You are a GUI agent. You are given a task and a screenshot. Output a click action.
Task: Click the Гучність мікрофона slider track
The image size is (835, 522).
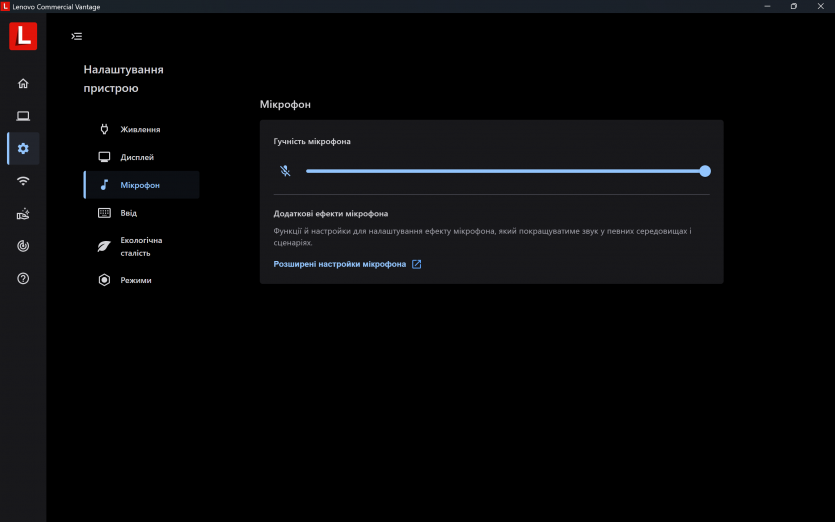500,171
